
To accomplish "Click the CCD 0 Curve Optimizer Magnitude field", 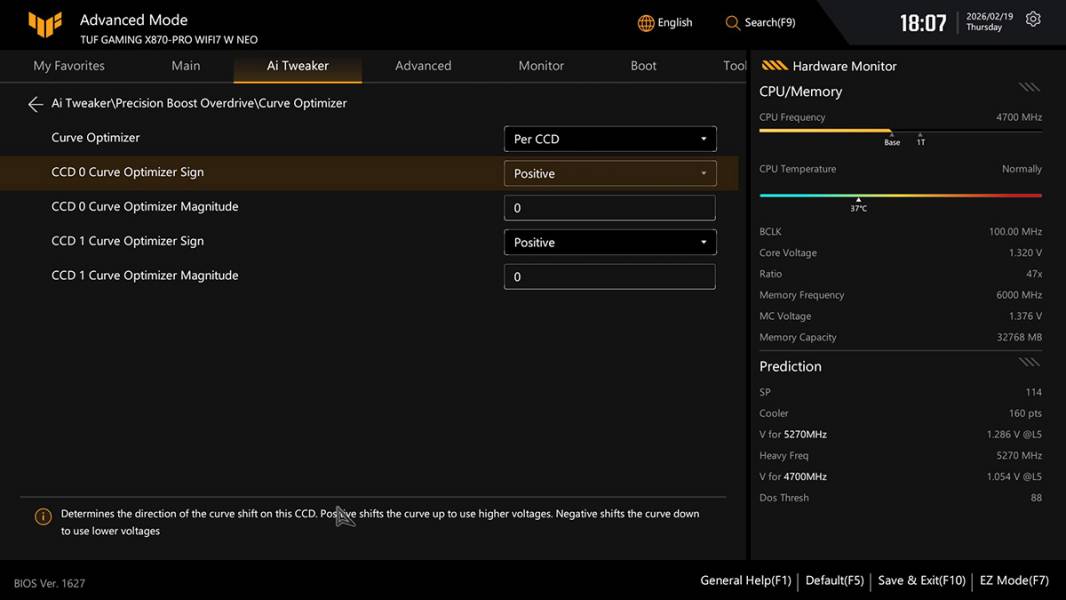I will (x=609, y=208).
